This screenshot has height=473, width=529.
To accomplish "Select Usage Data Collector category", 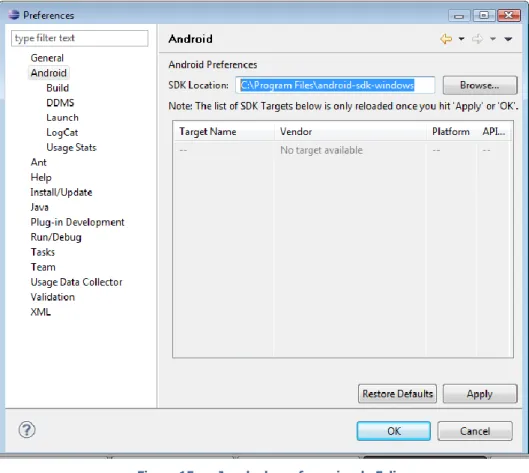I will coord(77,282).
